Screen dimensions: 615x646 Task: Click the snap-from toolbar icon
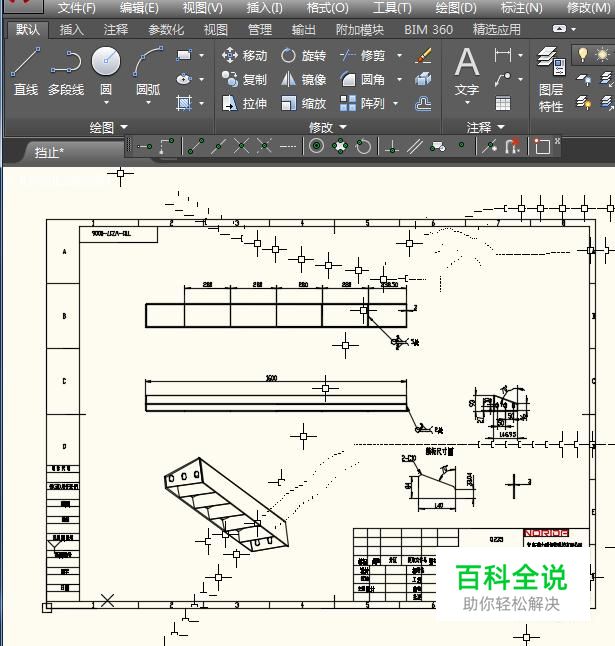point(167,146)
